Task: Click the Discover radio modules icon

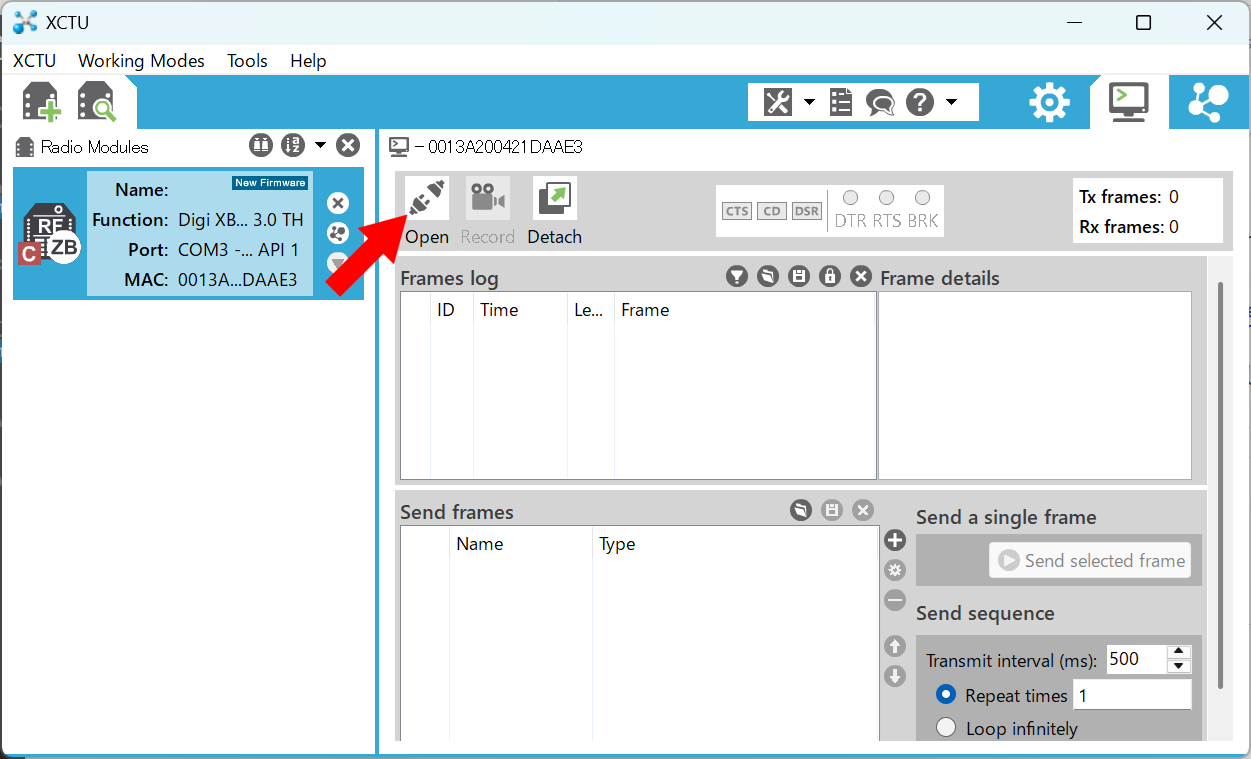Action: [97, 102]
